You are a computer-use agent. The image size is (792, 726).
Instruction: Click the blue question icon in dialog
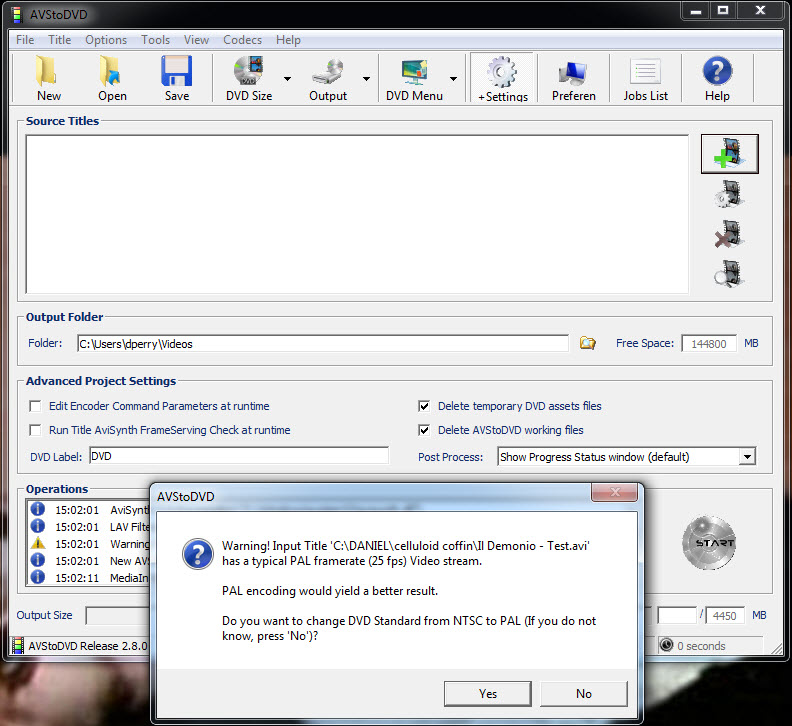[x=198, y=554]
